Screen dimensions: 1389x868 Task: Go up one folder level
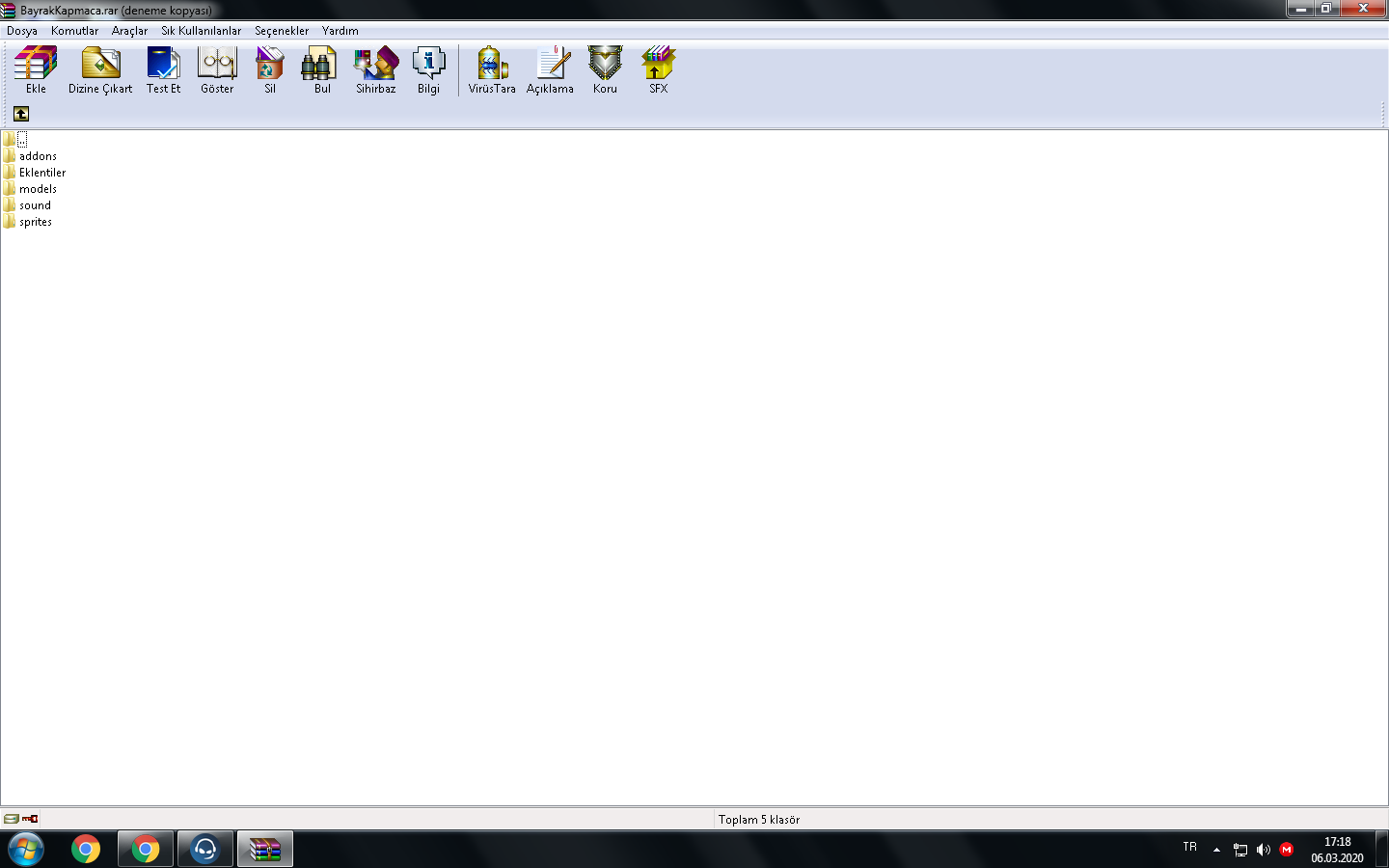point(21,114)
